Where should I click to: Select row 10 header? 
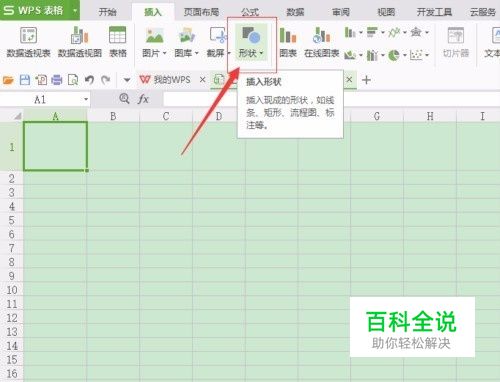pyautogui.click(x=12, y=290)
